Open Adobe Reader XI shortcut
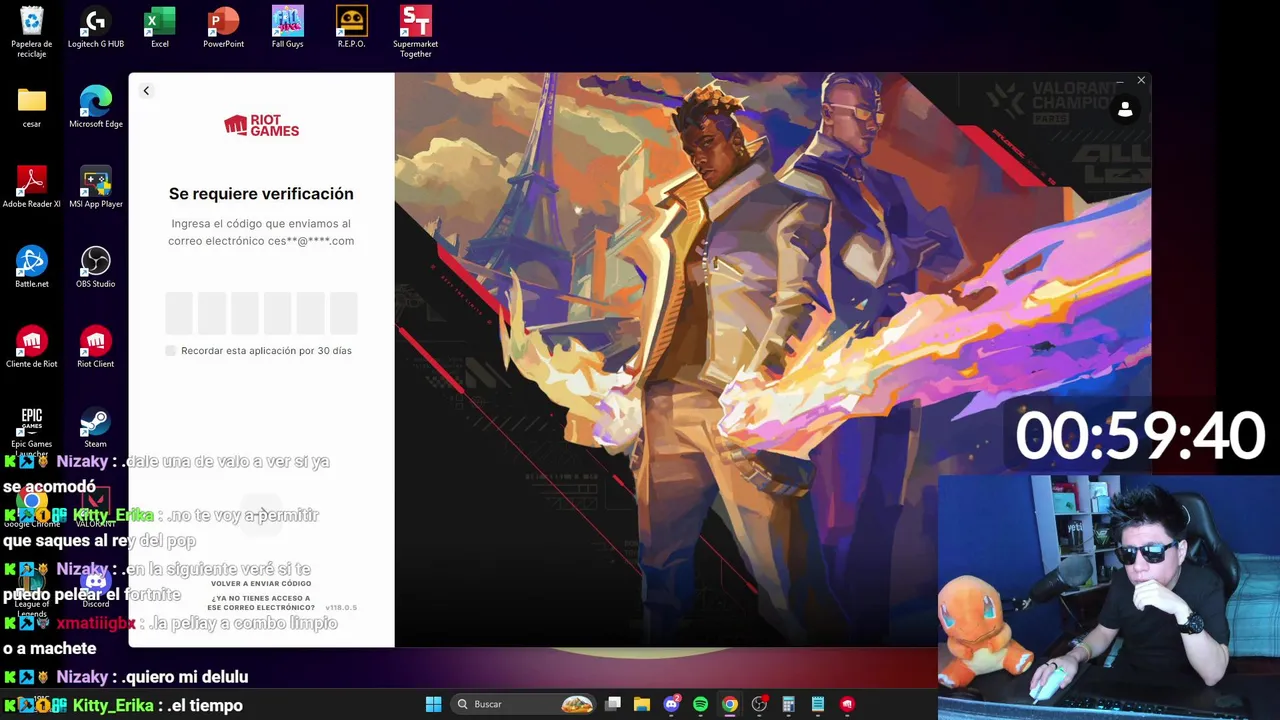The width and height of the screenshot is (1280, 720). [x=32, y=188]
